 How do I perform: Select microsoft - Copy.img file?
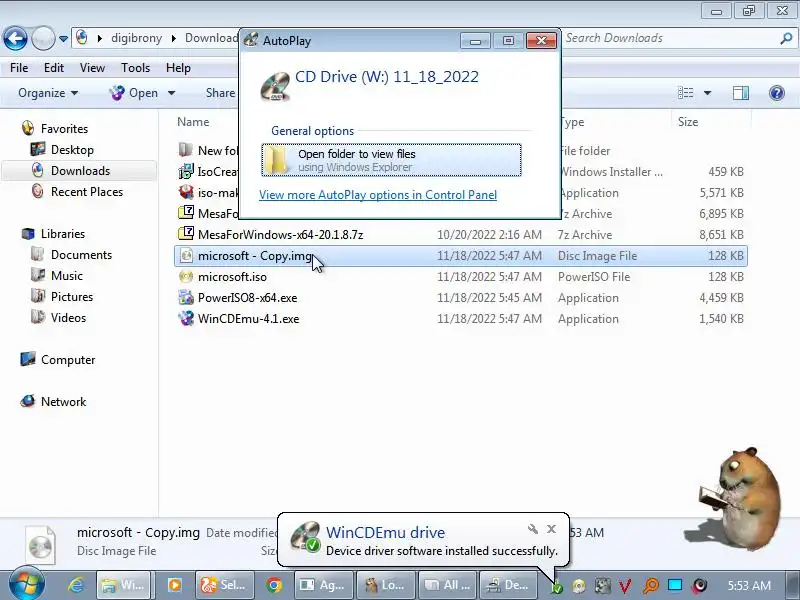tap(461, 256)
